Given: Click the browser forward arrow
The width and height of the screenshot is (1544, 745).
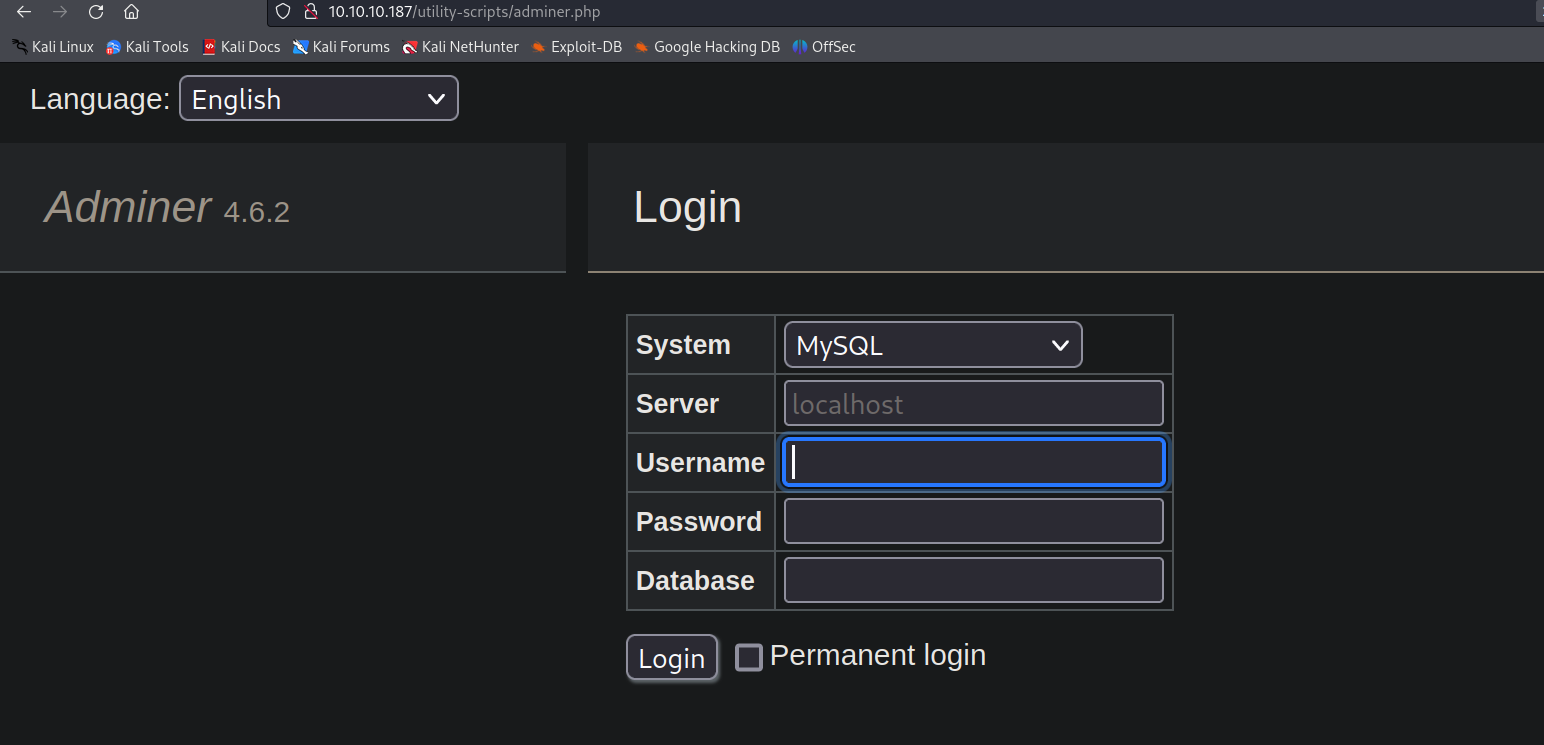Looking at the screenshot, I should (60, 12).
